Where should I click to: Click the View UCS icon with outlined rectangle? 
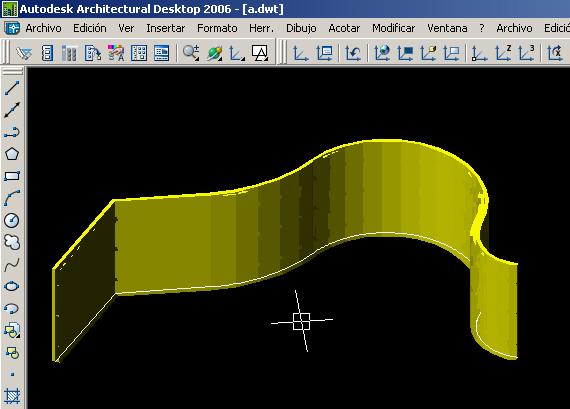pos(451,53)
